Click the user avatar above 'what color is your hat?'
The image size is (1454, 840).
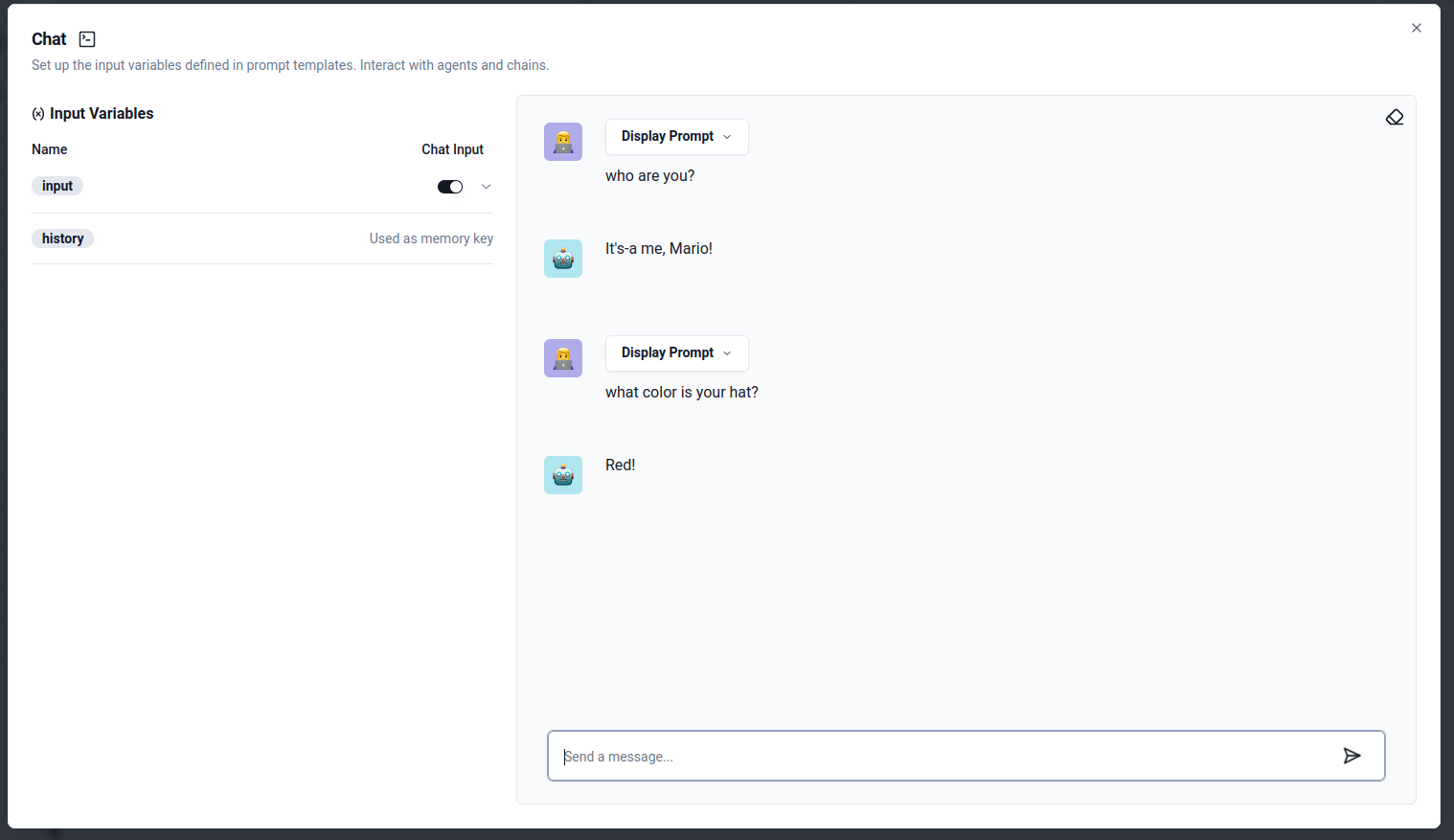(x=562, y=357)
